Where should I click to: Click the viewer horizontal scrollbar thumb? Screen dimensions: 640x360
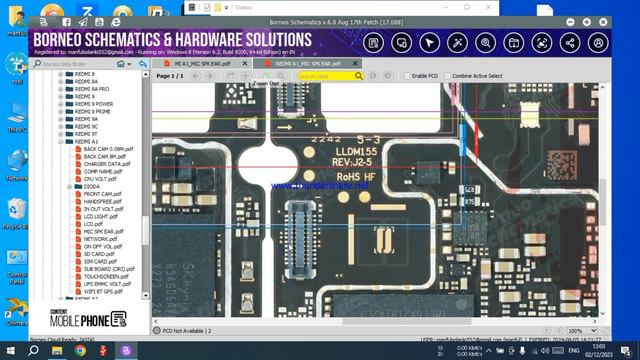407,322
